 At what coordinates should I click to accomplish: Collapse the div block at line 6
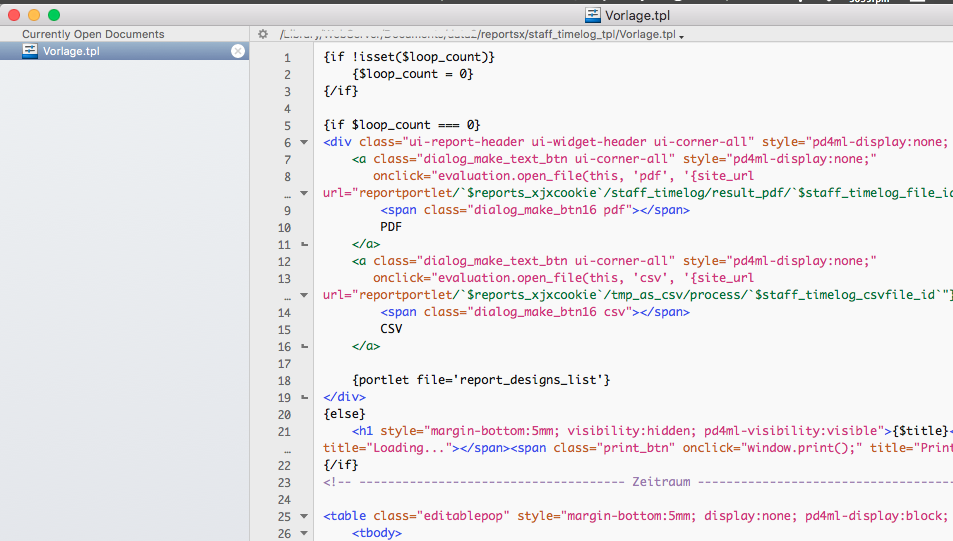pyautogui.click(x=304, y=142)
